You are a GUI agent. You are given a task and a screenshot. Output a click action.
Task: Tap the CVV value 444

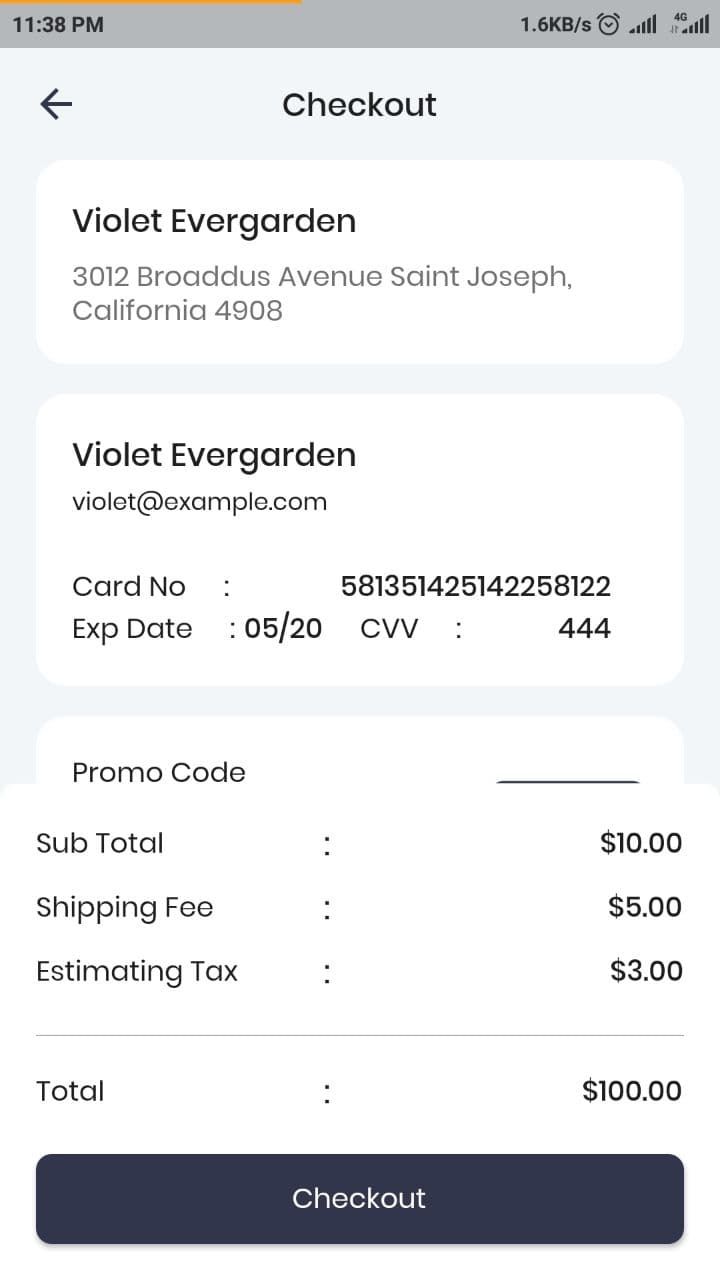(584, 628)
